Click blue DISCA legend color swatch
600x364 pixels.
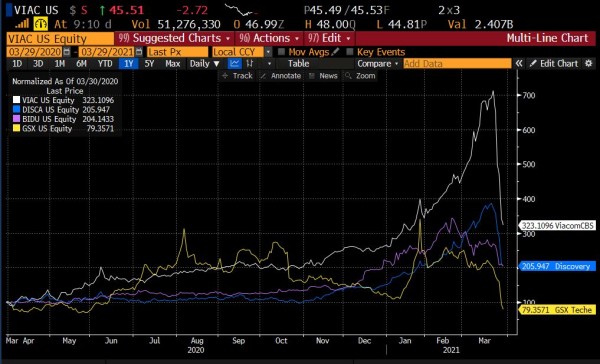[x=16, y=109]
